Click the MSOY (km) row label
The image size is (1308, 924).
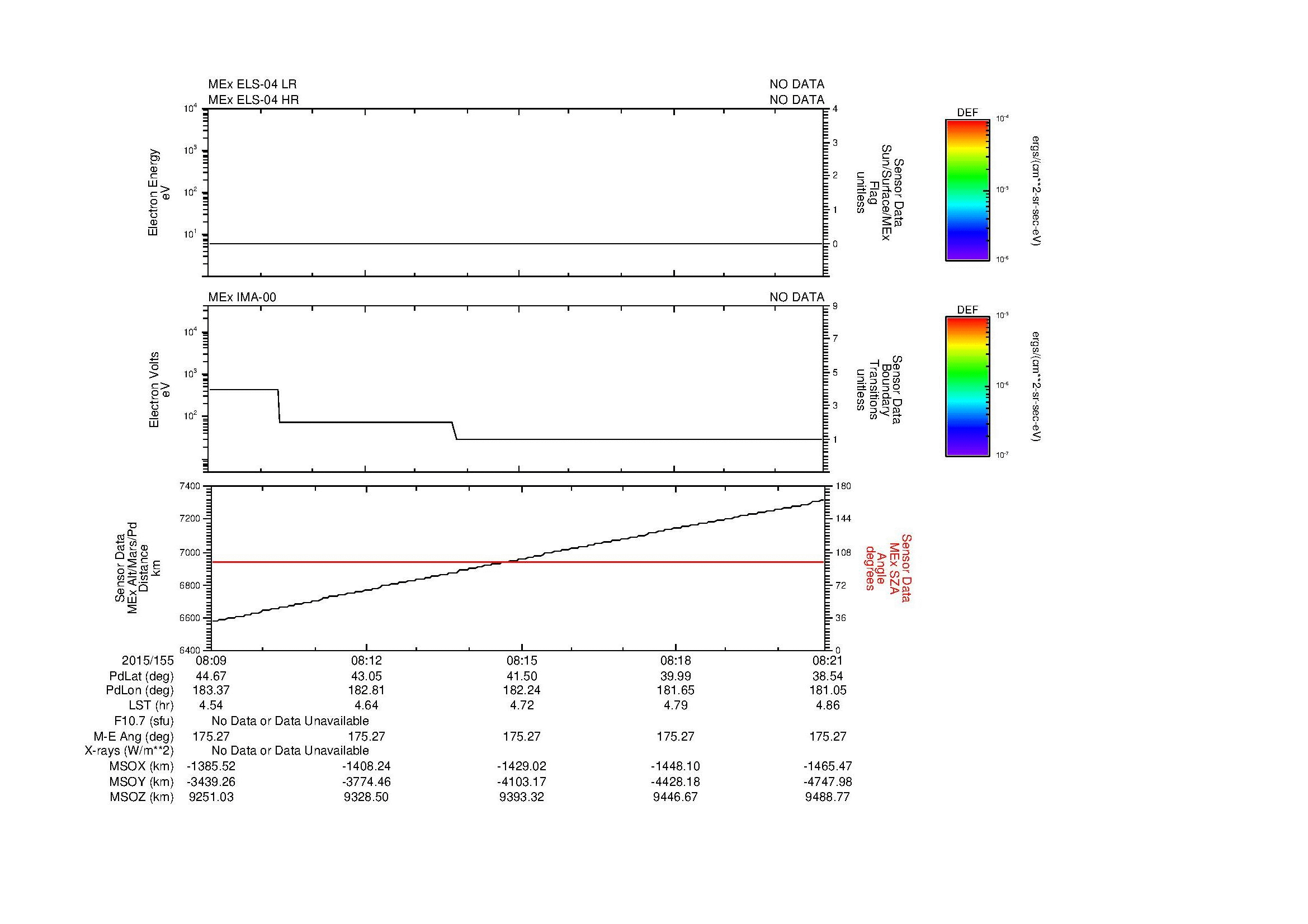coord(141,781)
